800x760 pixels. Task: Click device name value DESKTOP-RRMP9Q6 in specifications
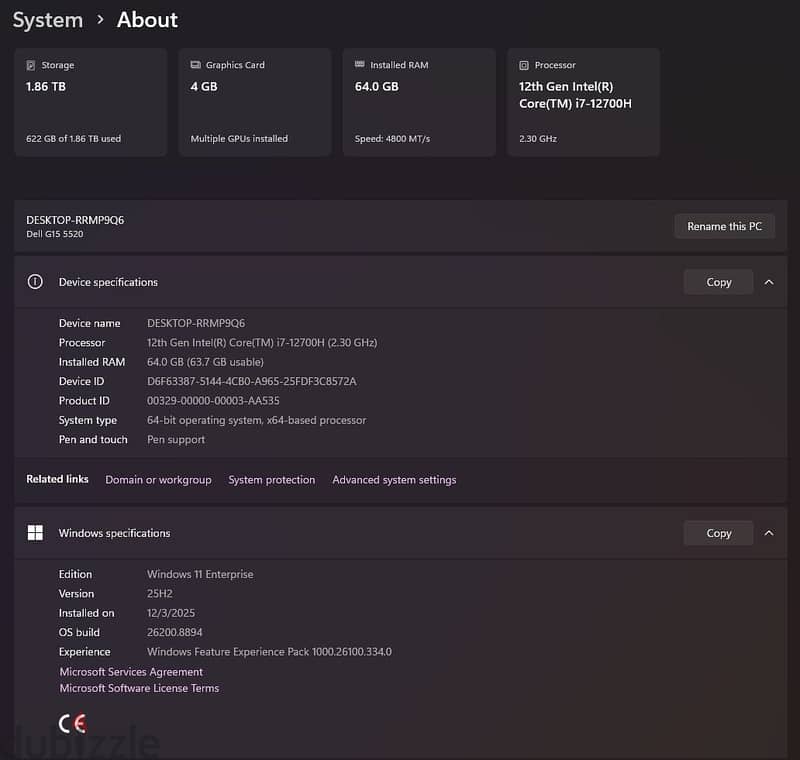[x=196, y=323]
